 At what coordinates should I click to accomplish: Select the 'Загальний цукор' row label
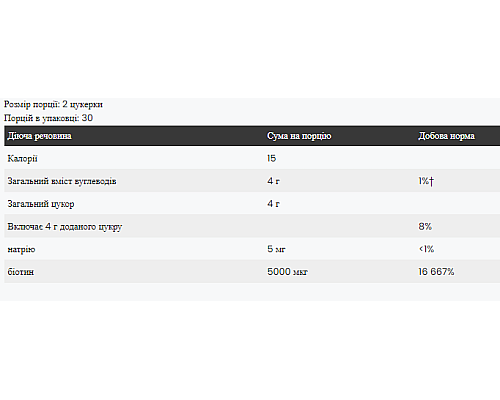click(x=41, y=204)
